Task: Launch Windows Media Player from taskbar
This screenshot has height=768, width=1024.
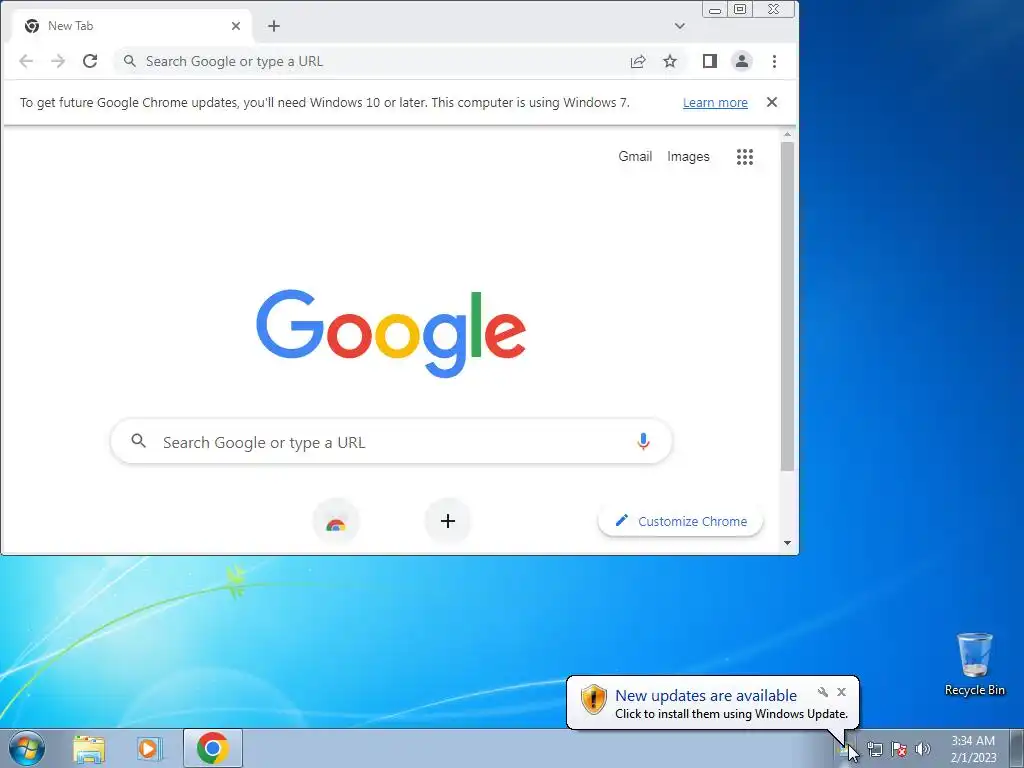Action: (x=150, y=748)
